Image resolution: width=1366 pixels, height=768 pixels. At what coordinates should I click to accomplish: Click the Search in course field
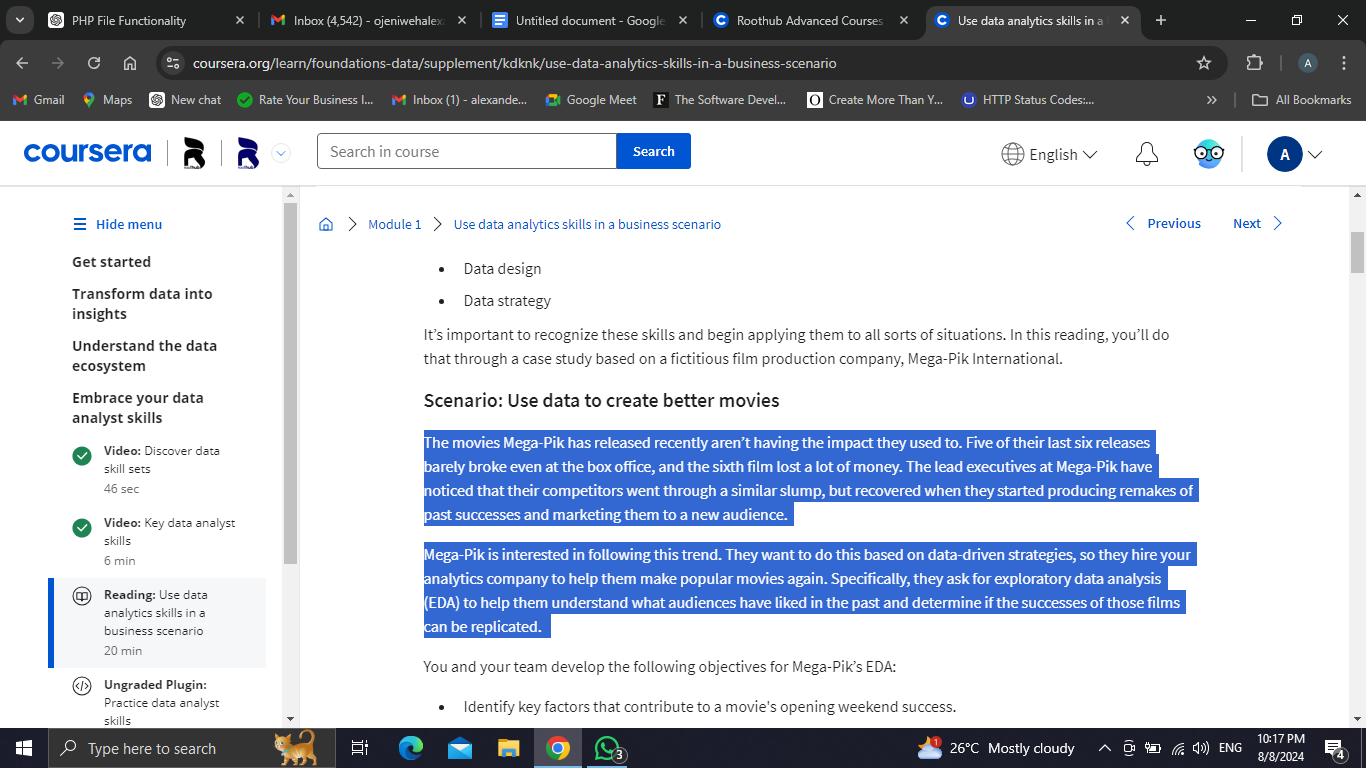pos(466,151)
